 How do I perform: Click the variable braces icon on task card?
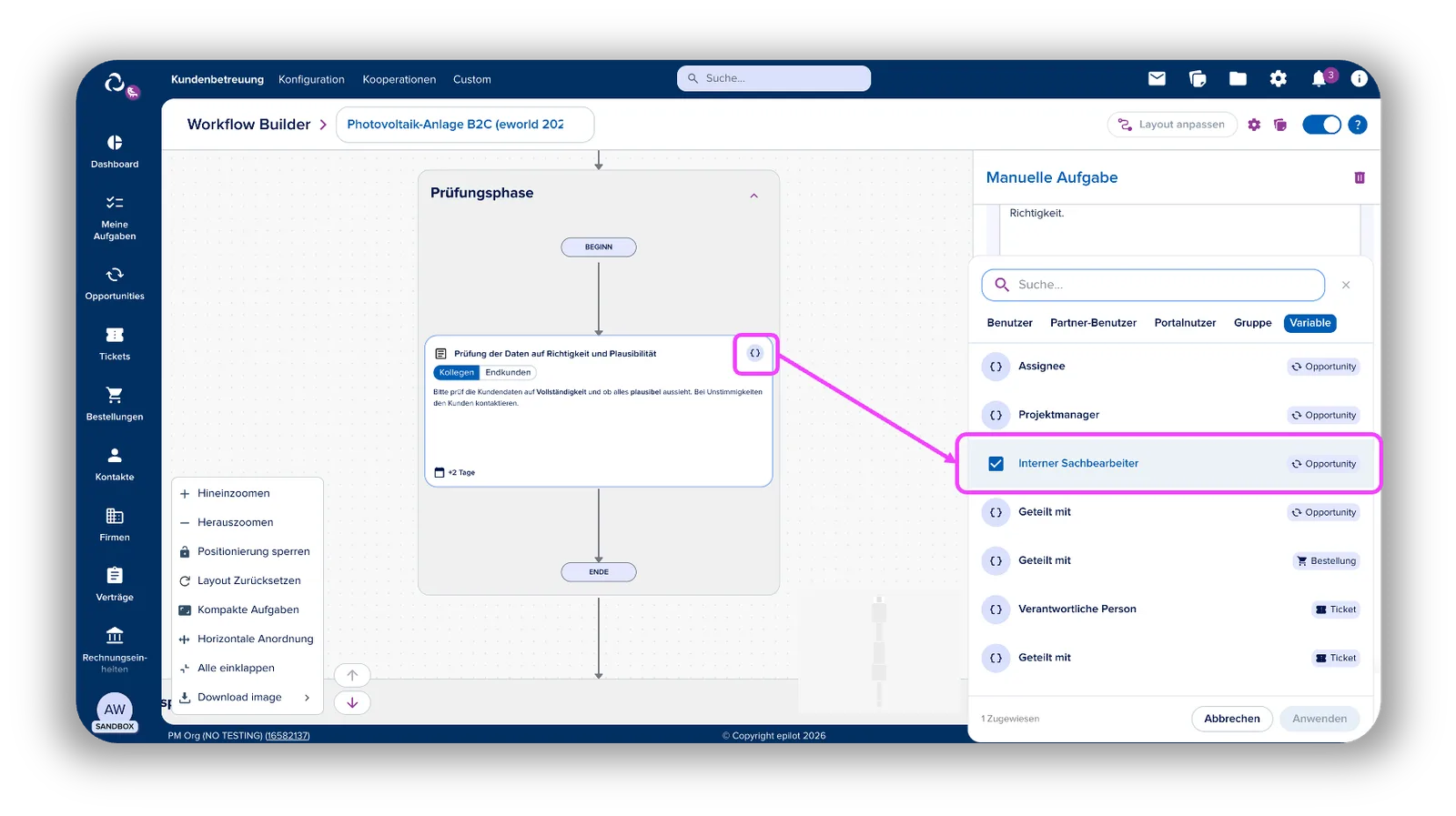pos(755,353)
